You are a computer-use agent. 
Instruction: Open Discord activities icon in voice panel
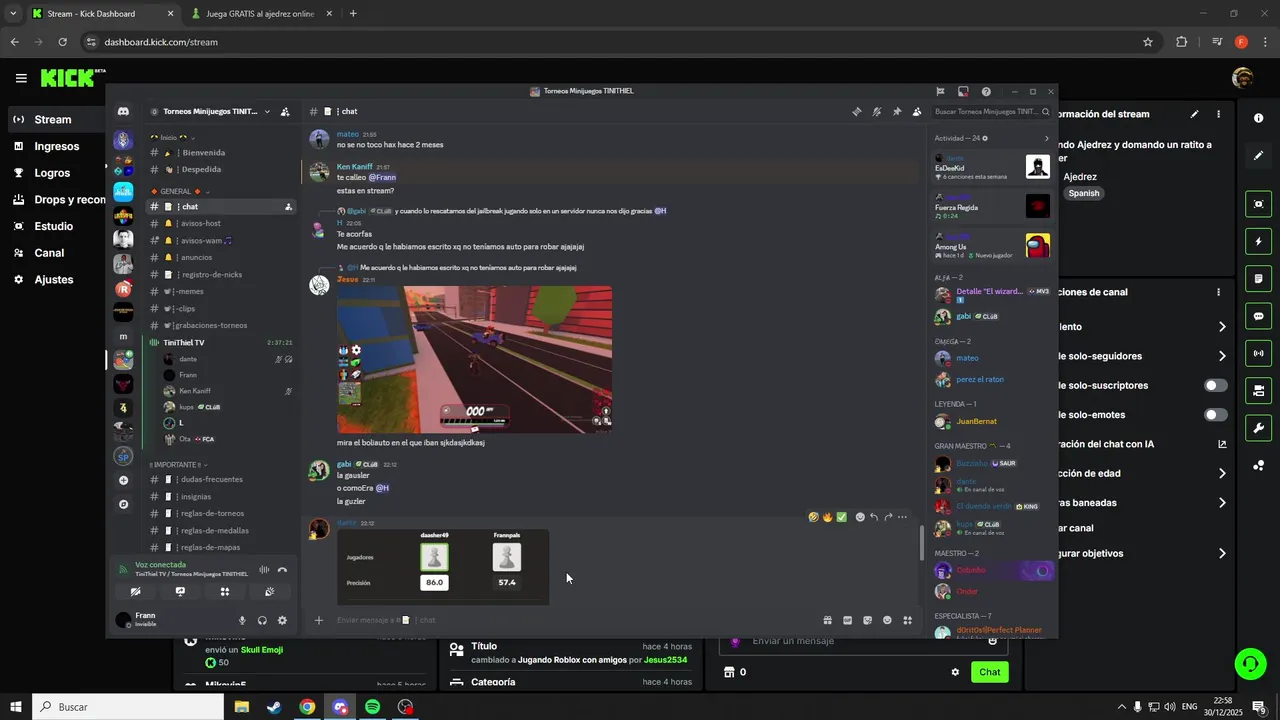(x=225, y=592)
